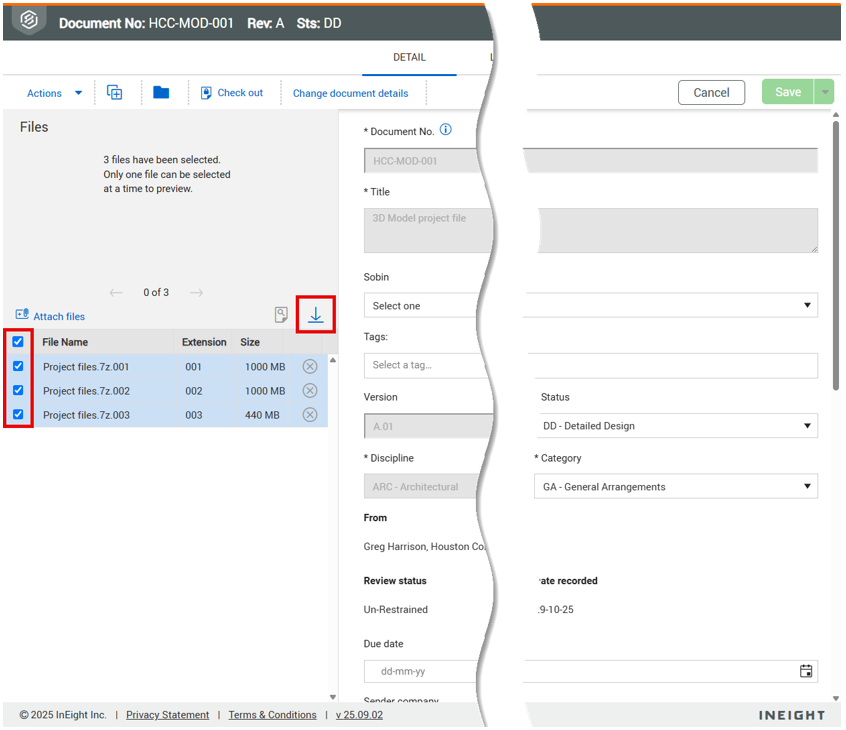Open the Status DD - Detailed Design dropdown
This screenshot has height=730, width=846.
[x=676, y=426]
